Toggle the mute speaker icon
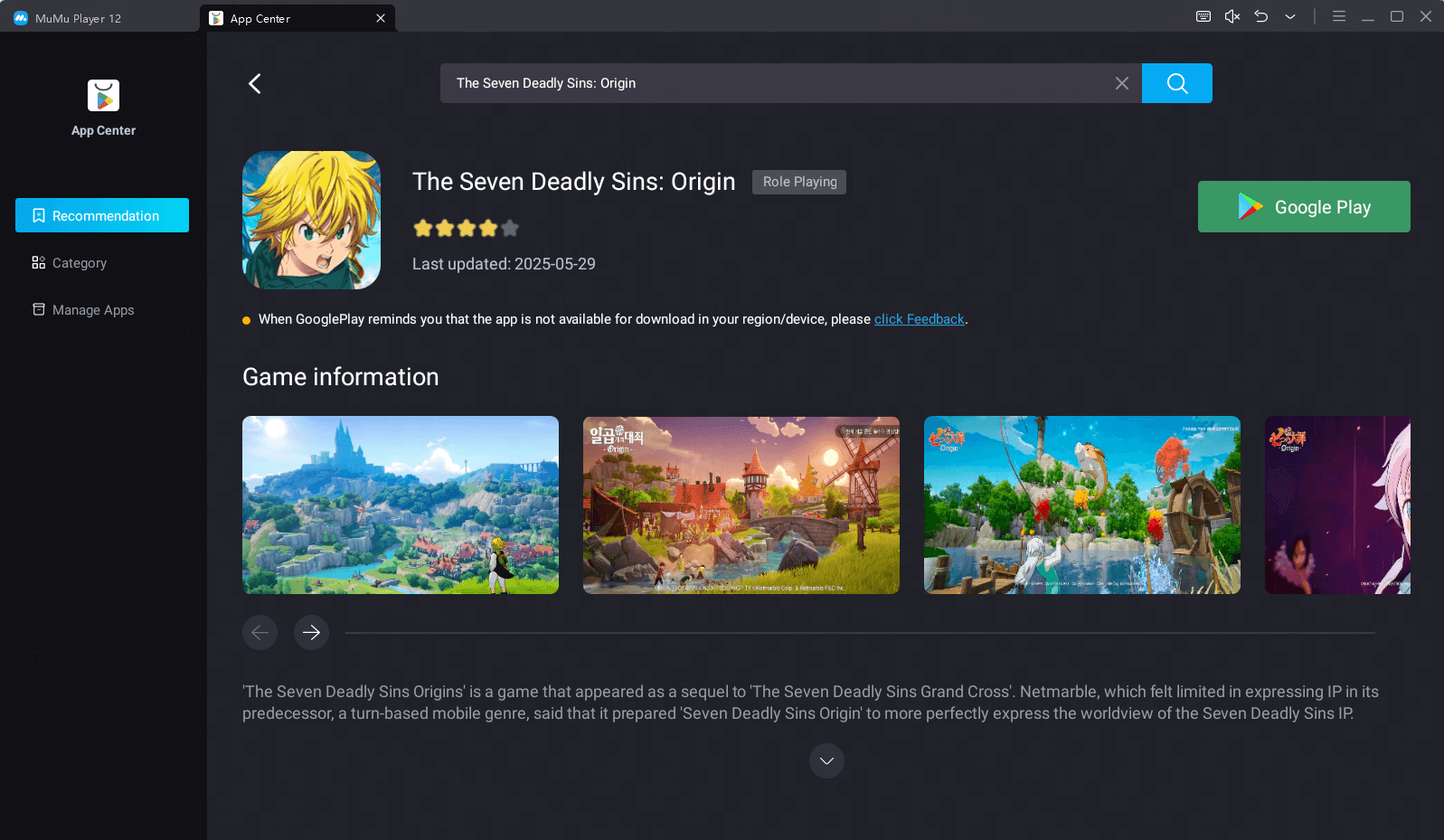 pos(1232,16)
